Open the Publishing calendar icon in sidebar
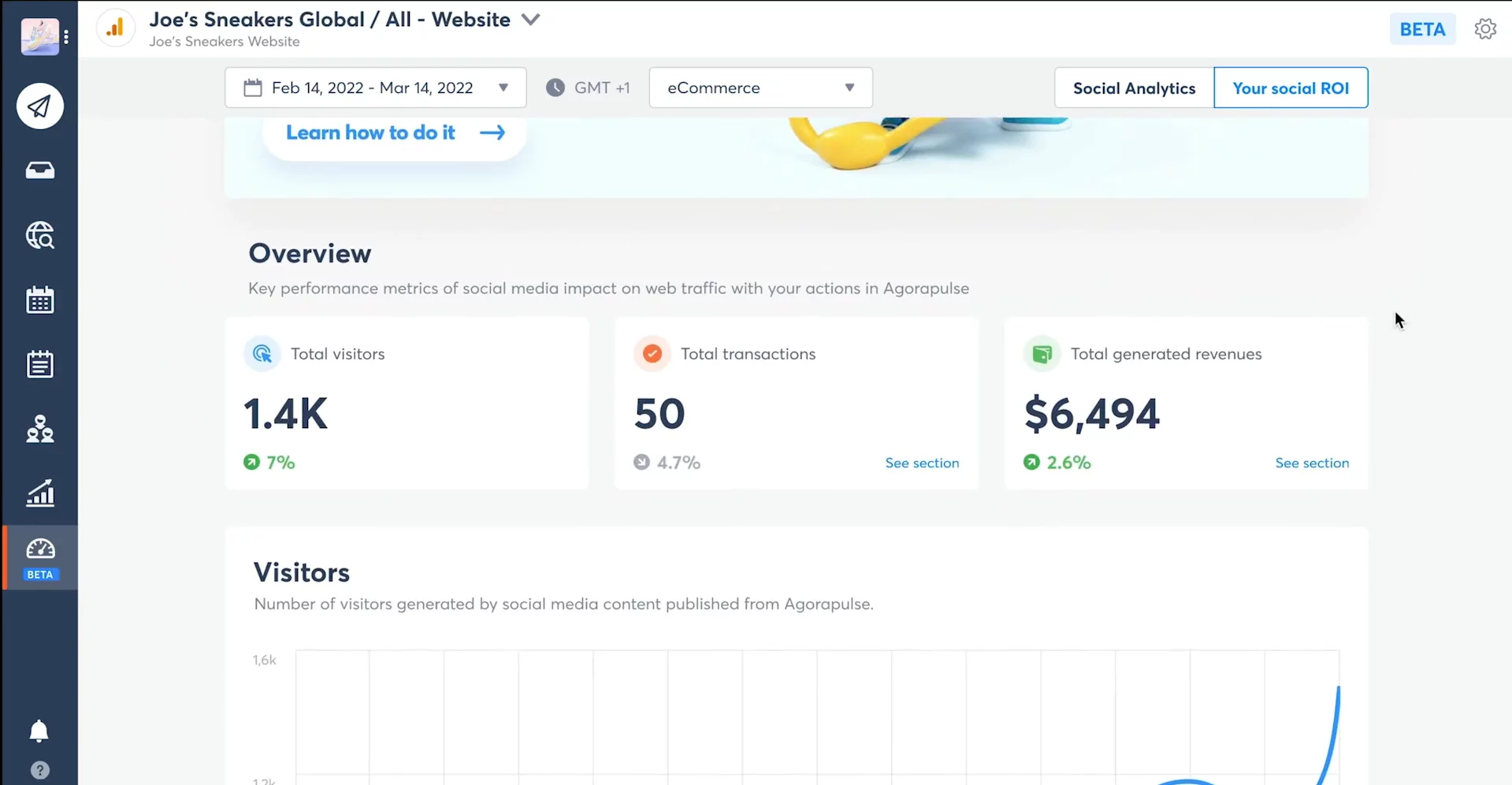Screen dimensions: 1512x785 click(x=39, y=299)
